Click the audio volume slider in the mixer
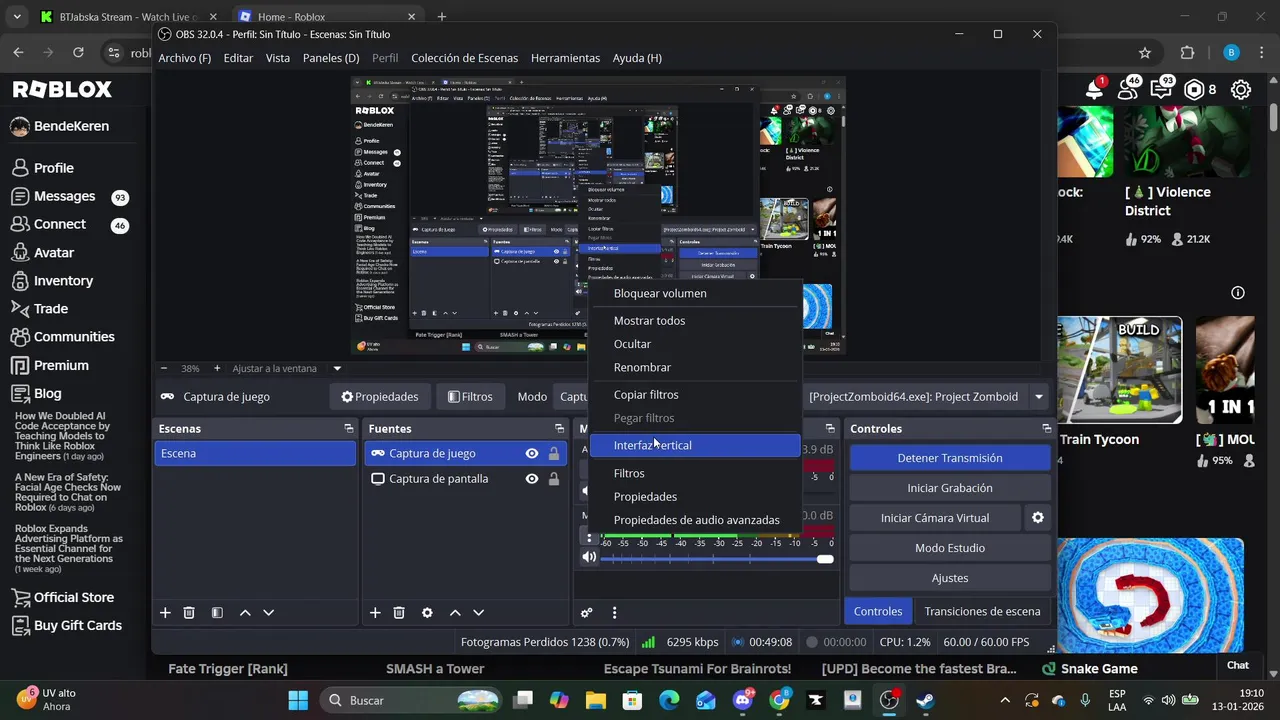The image size is (1280, 720). pos(716,558)
